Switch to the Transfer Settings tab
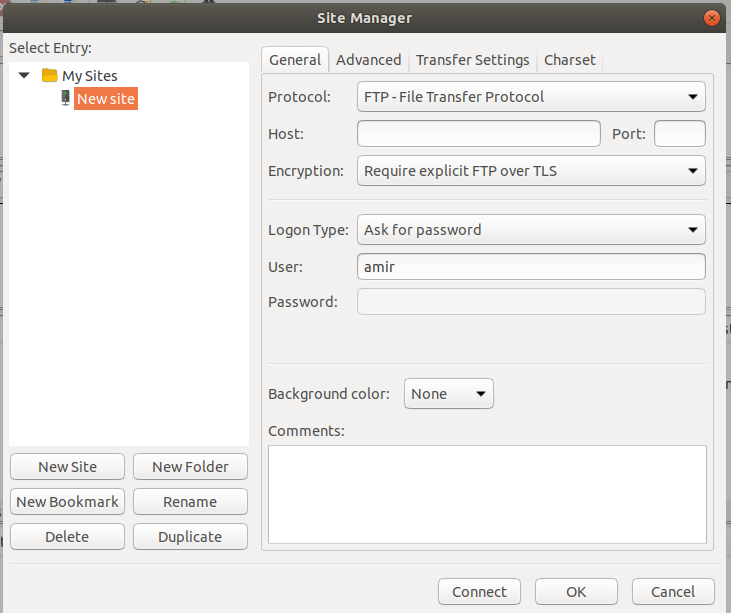This screenshot has height=613, width=731. (x=472, y=60)
